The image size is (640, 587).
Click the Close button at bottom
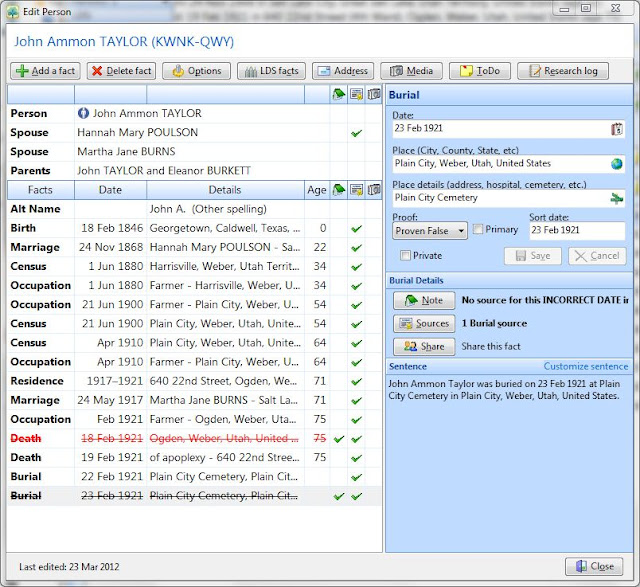pos(594,566)
